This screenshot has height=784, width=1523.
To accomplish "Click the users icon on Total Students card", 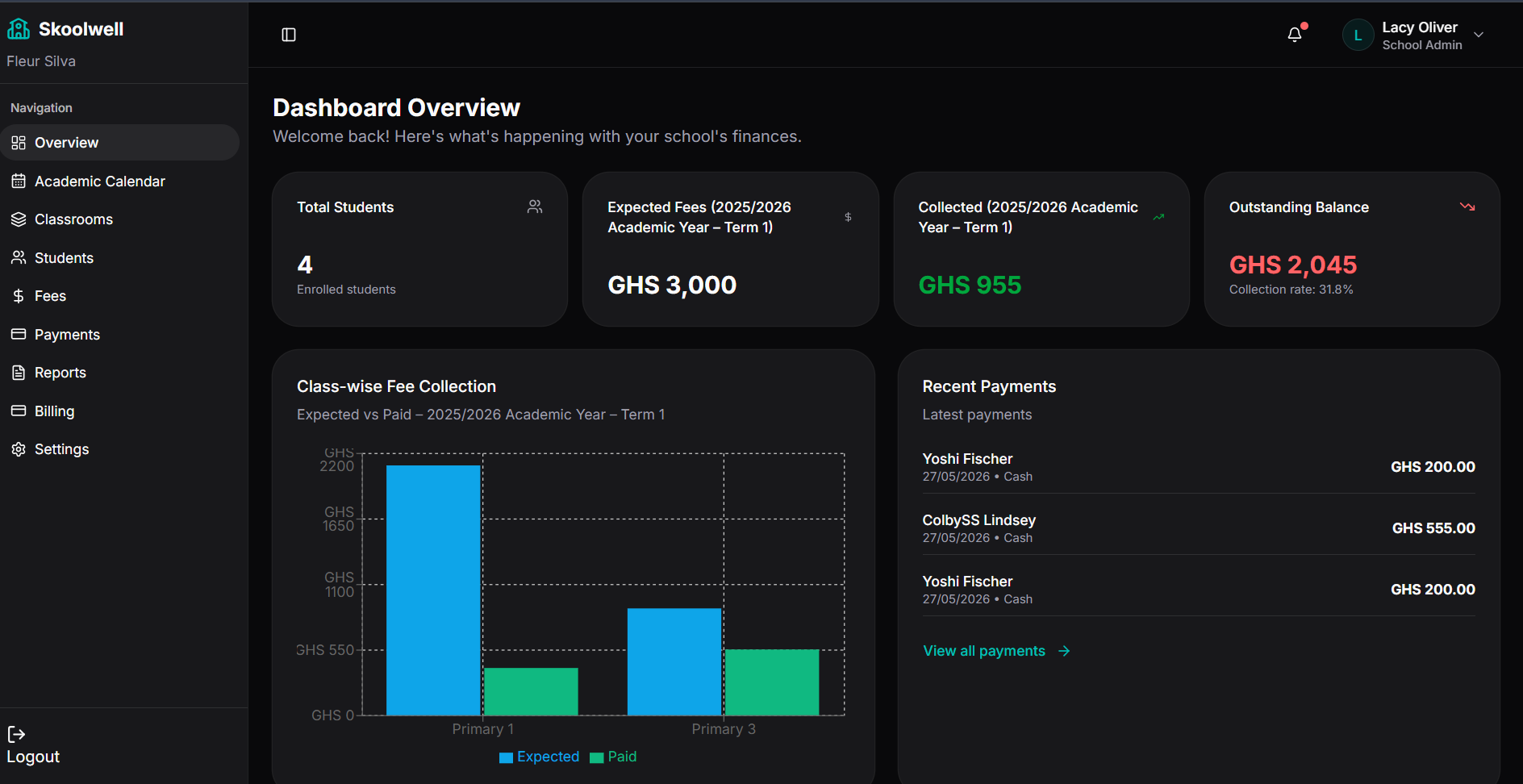I will (x=535, y=207).
